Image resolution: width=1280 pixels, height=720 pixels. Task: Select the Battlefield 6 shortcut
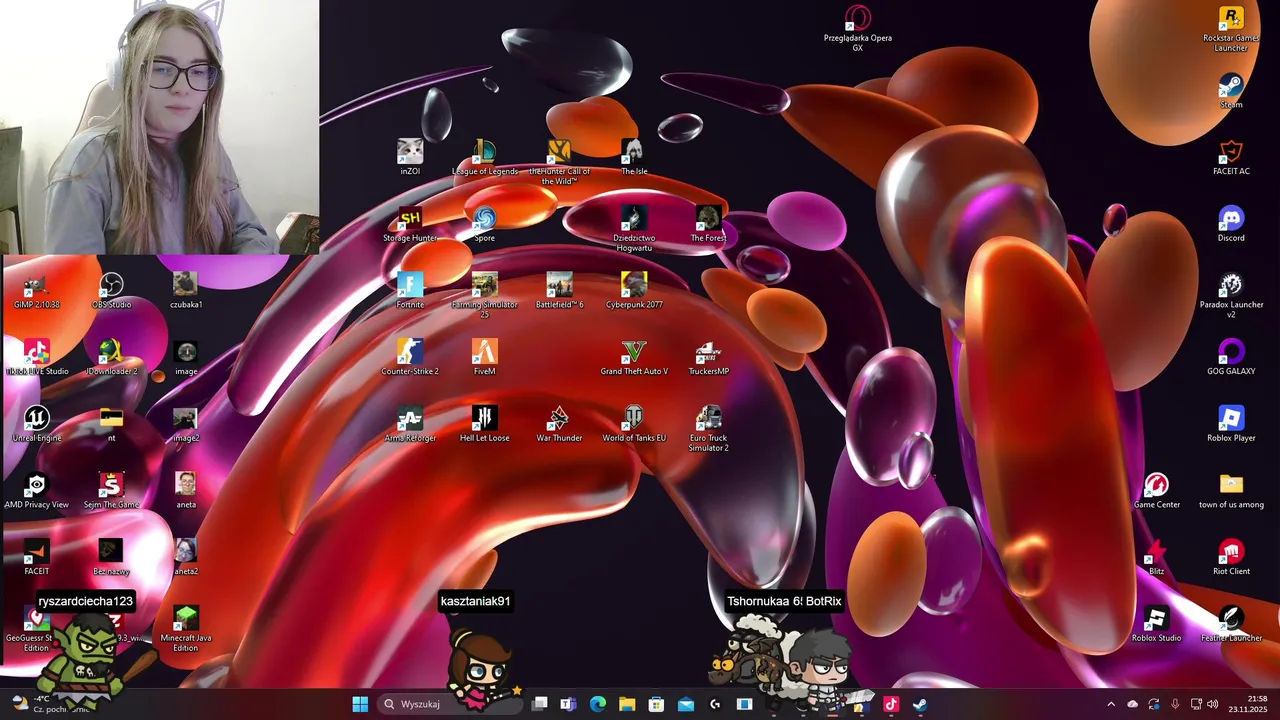point(559,291)
